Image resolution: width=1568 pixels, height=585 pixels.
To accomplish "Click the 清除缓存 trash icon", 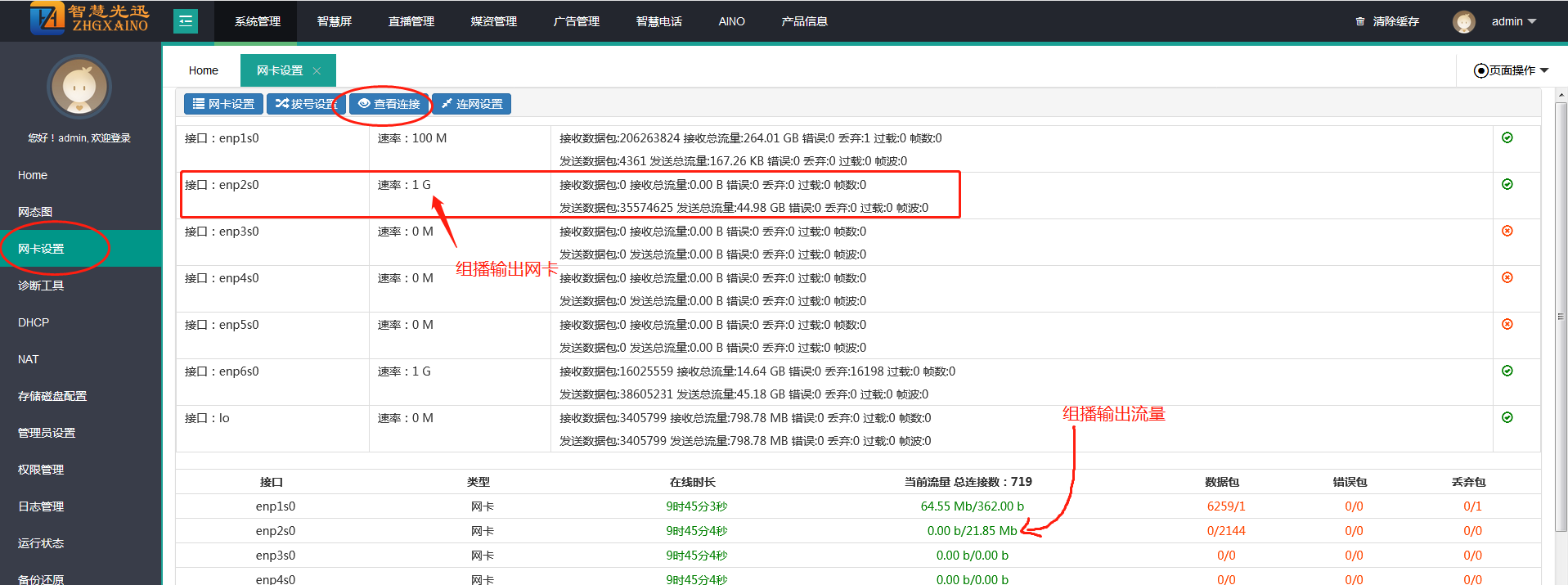I will pyautogui.click(x=1359, y=21).
